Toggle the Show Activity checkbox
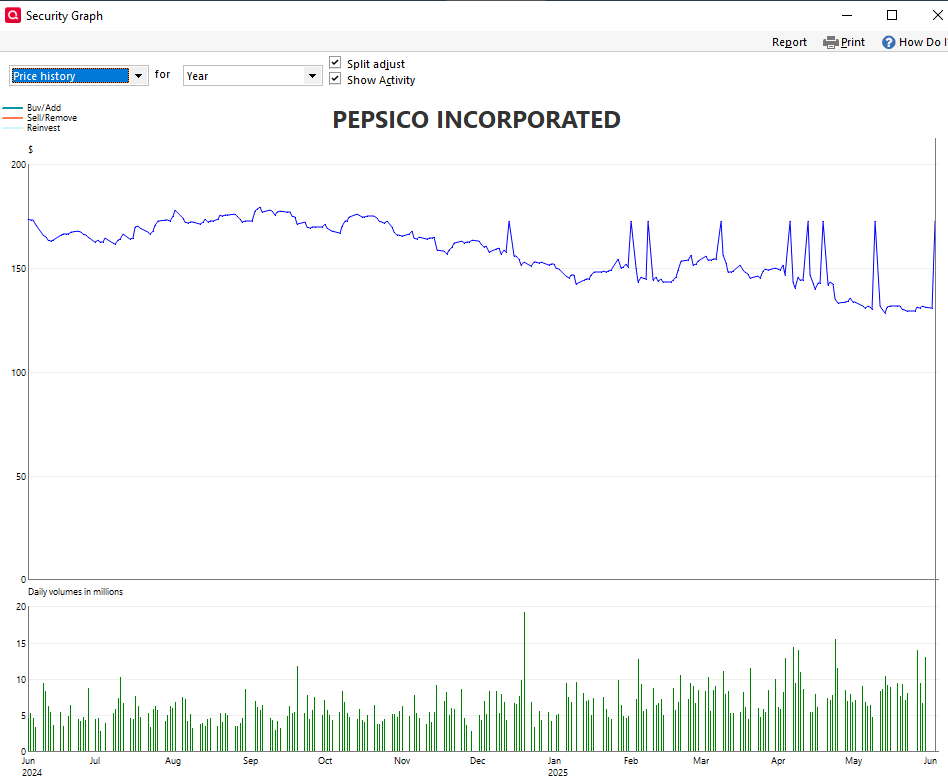The width and height of the screenshot is (948, 776). click(x=335, y=79)
